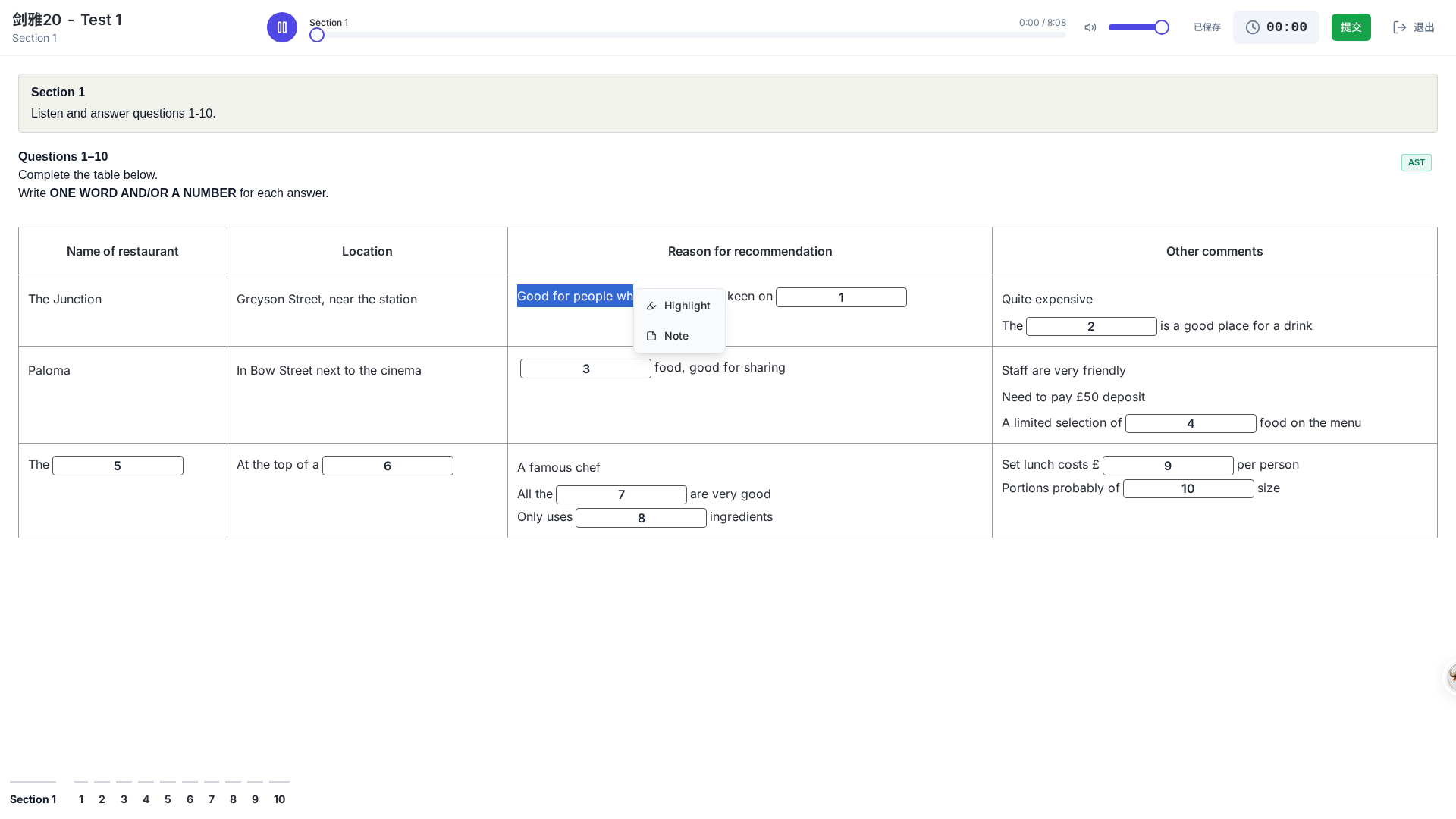
Task: Click the highlighted text 'Good for people wh'
Action: (575, 296)
